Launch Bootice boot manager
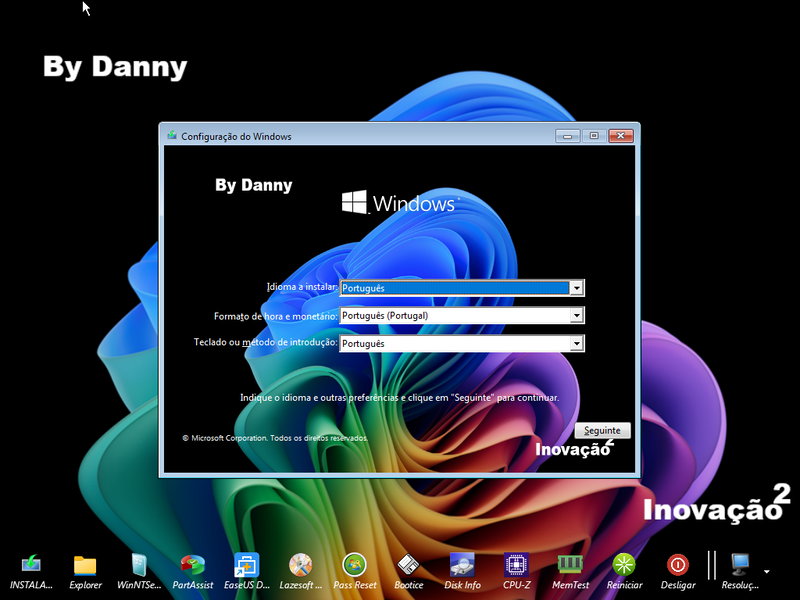Image resolution: width=800 pixels, height=600 pixels. coord(408,565)
